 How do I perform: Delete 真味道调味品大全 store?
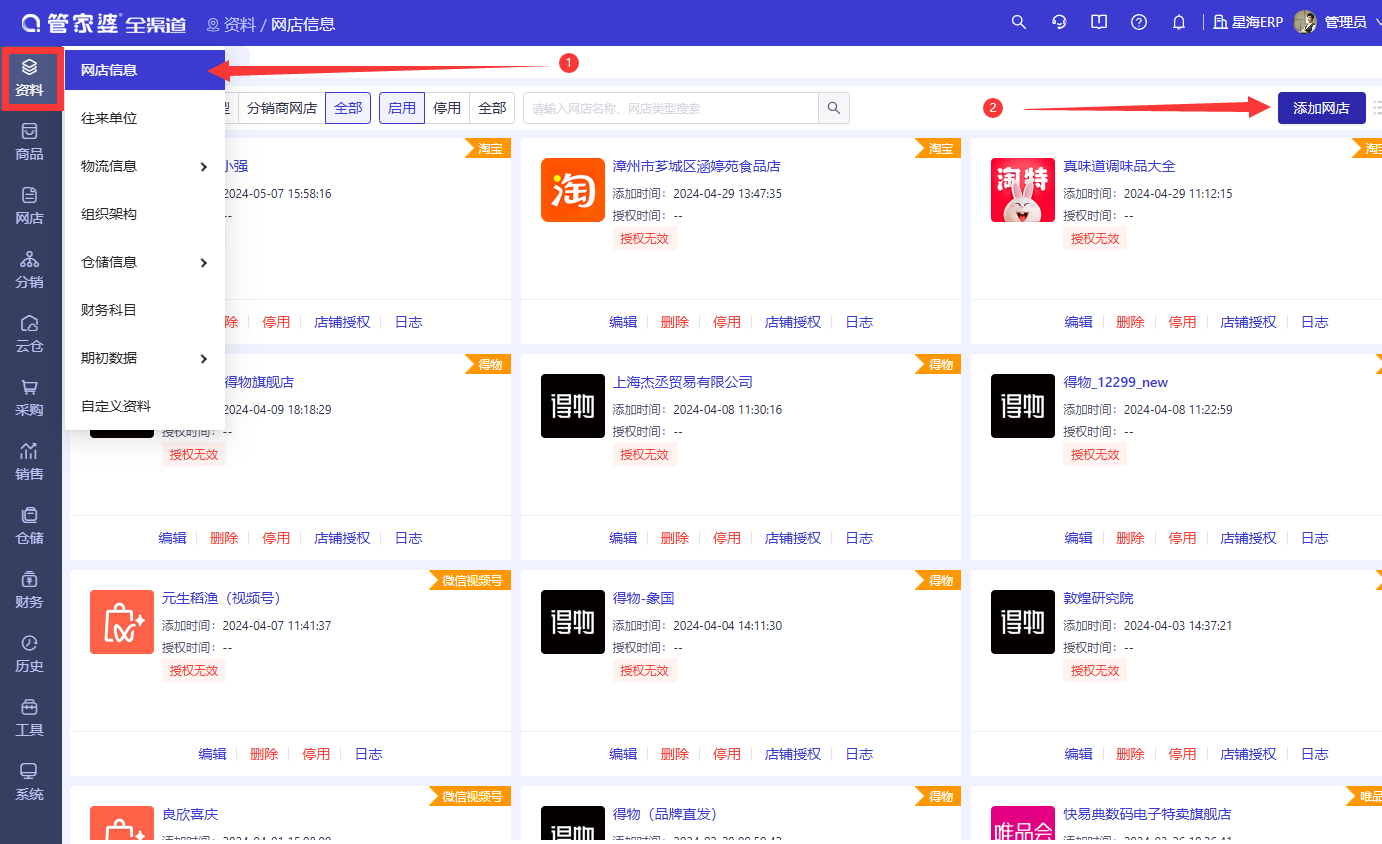tap(1130, 322)
